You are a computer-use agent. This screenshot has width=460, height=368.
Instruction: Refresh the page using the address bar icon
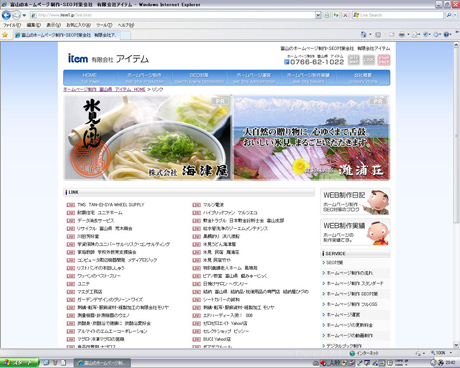pos(336,15)
